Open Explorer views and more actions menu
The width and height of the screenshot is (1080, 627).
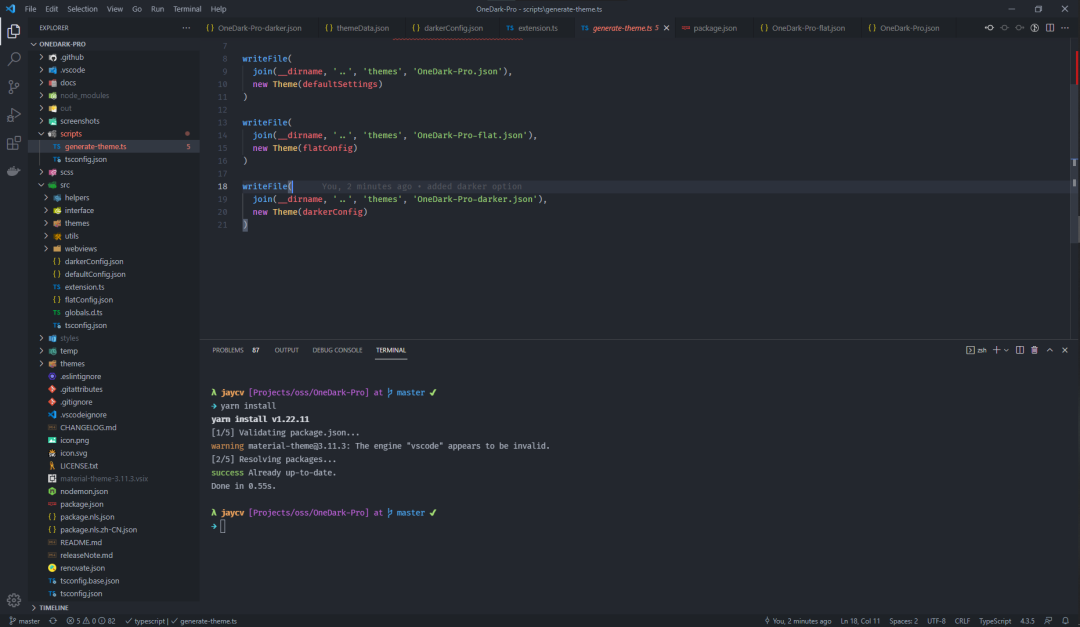coord(186,28)
